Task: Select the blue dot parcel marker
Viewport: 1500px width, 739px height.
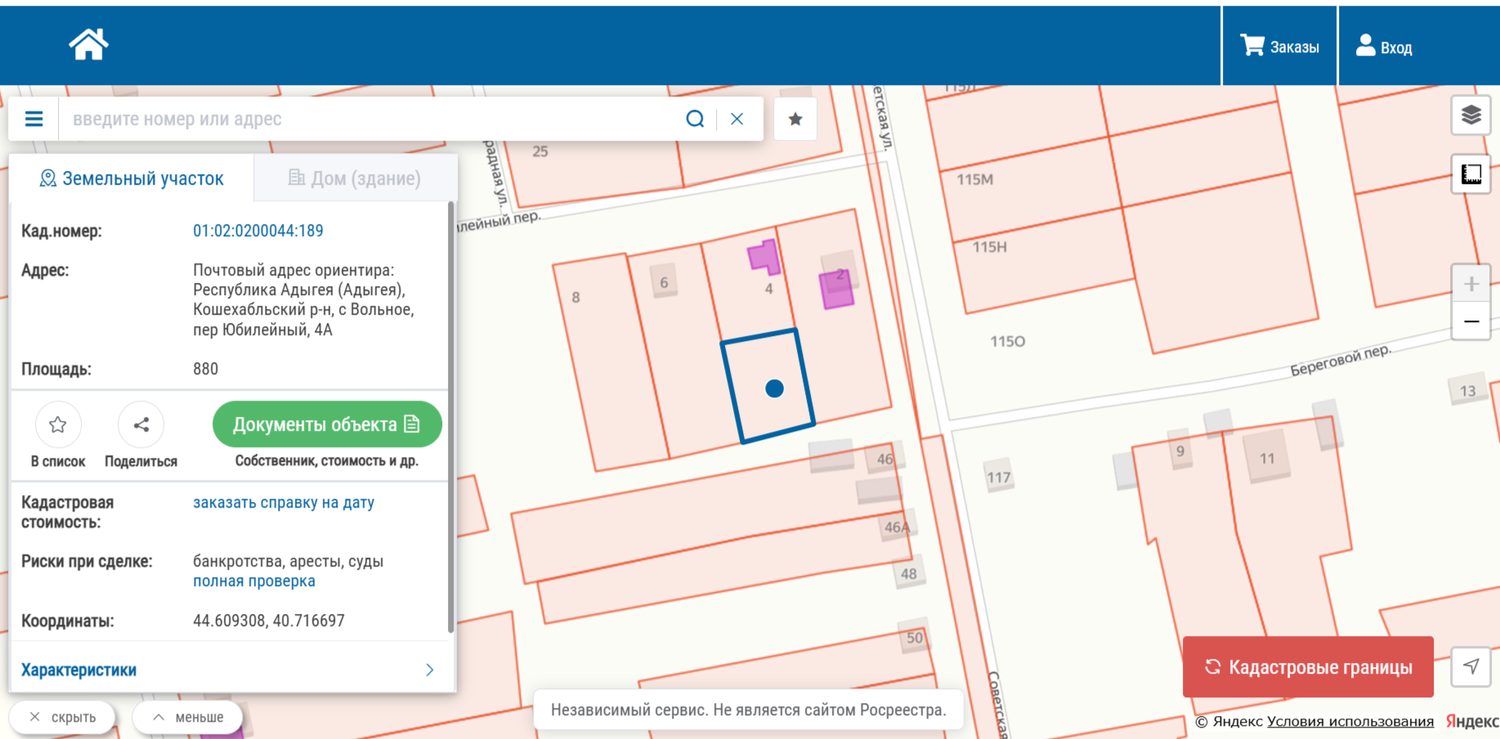Action: (x=774, y=388)
